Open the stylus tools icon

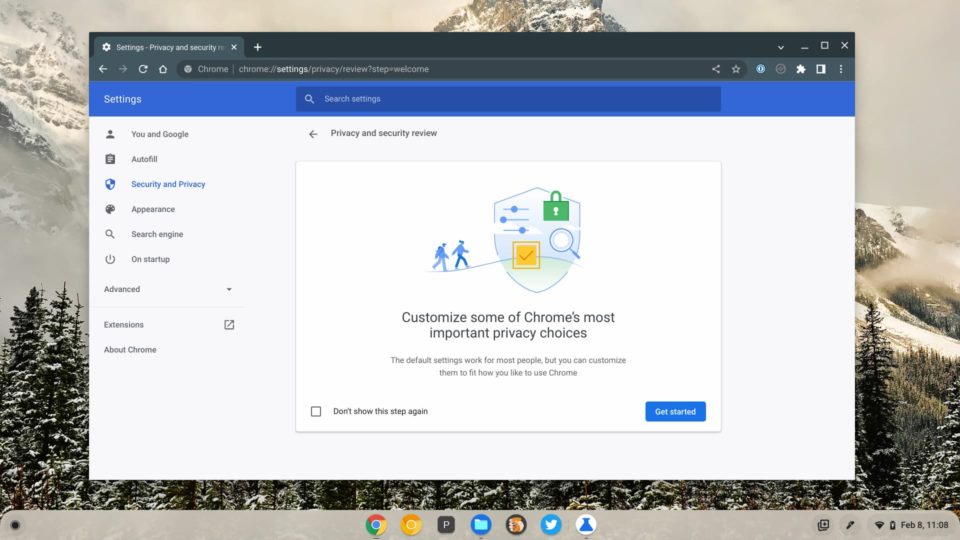pyautogui.click(x=850, y=525)
